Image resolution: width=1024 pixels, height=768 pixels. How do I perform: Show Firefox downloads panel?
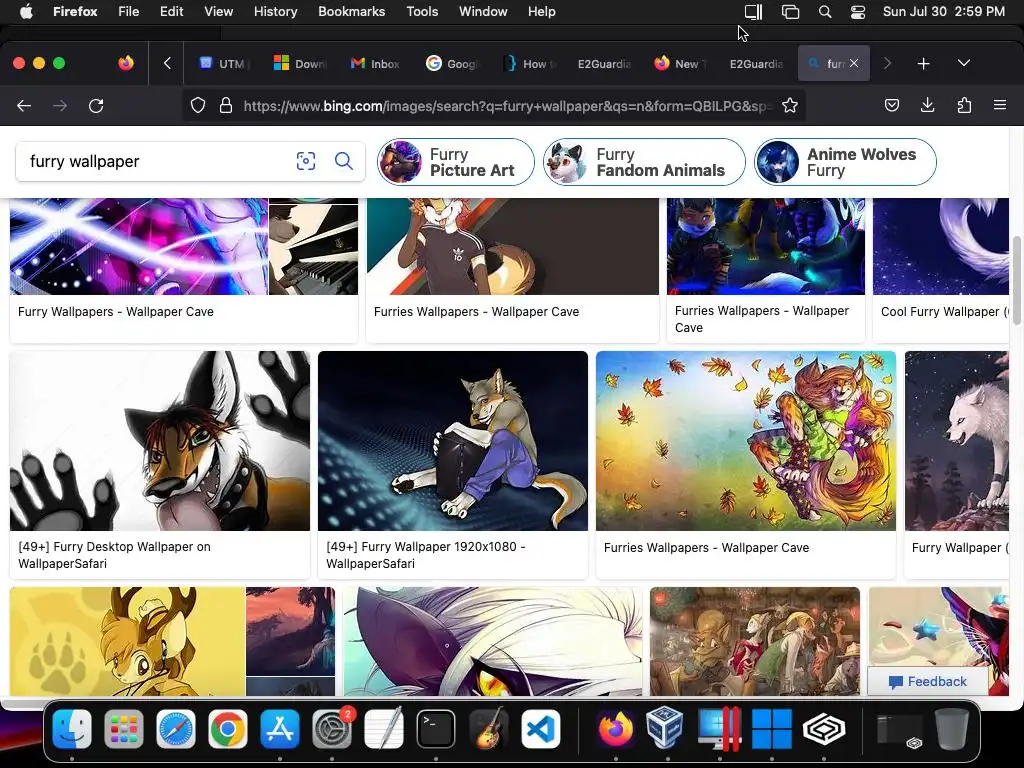coord(927,105)
